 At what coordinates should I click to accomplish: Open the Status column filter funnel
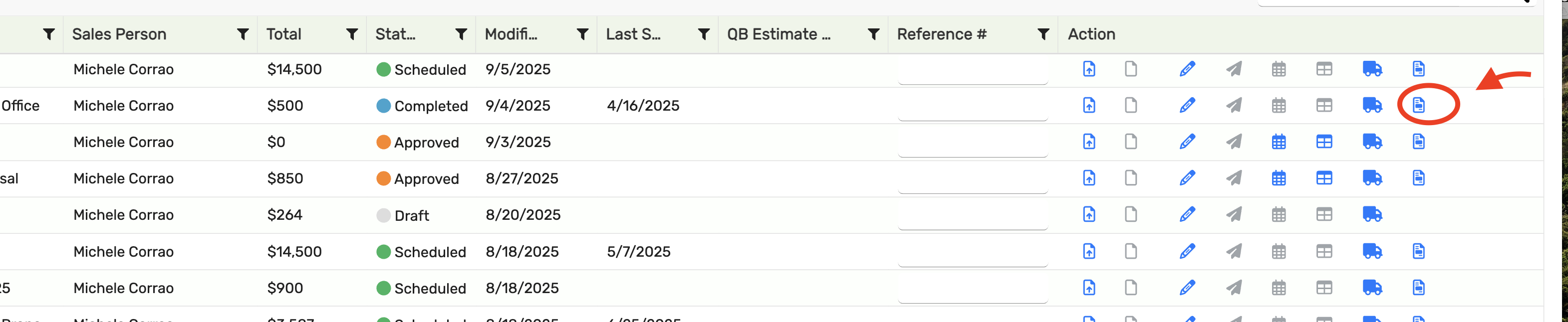[x=462, y=34]
